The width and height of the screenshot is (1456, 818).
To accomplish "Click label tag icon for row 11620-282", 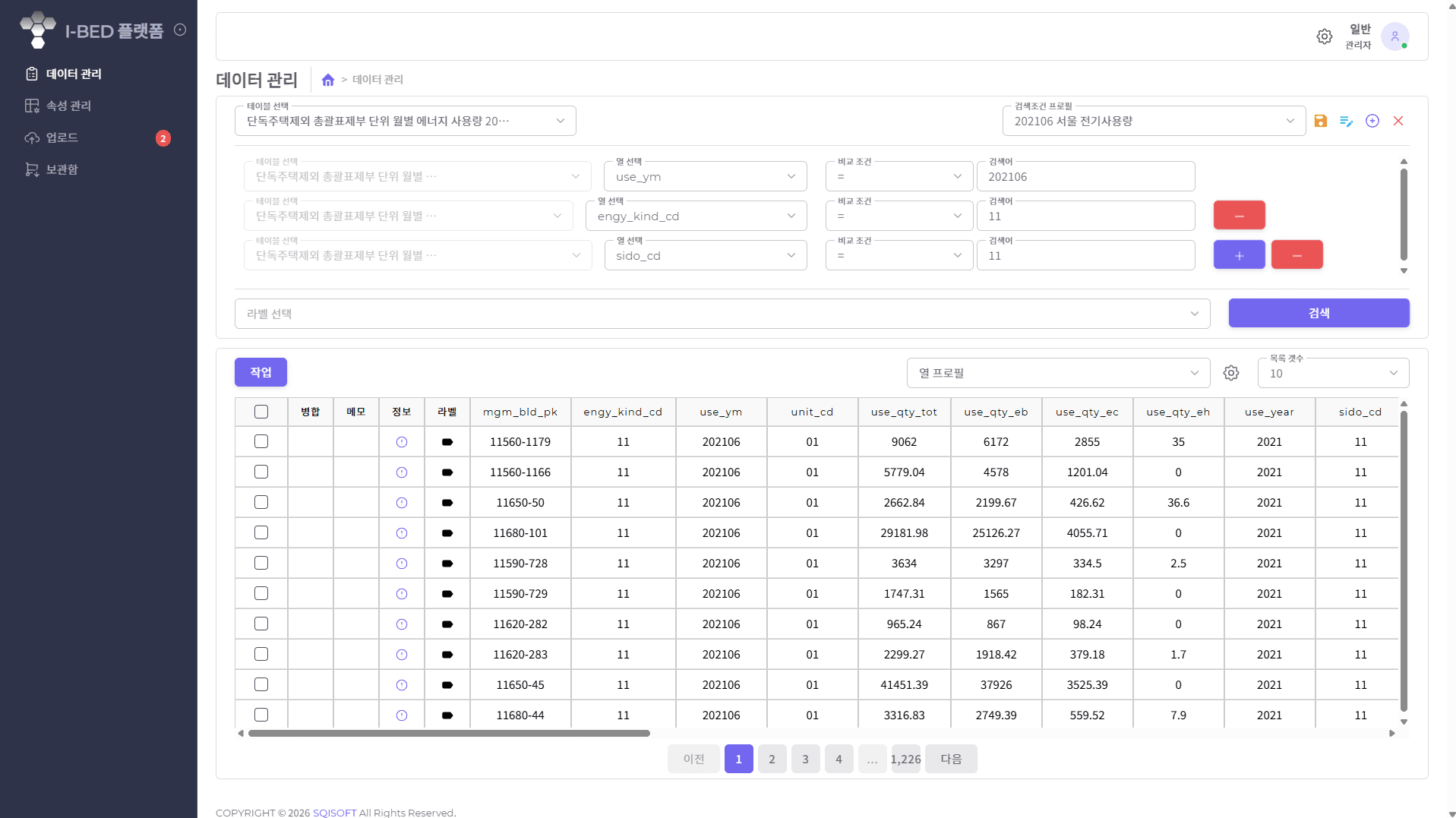I will point(447,624).
